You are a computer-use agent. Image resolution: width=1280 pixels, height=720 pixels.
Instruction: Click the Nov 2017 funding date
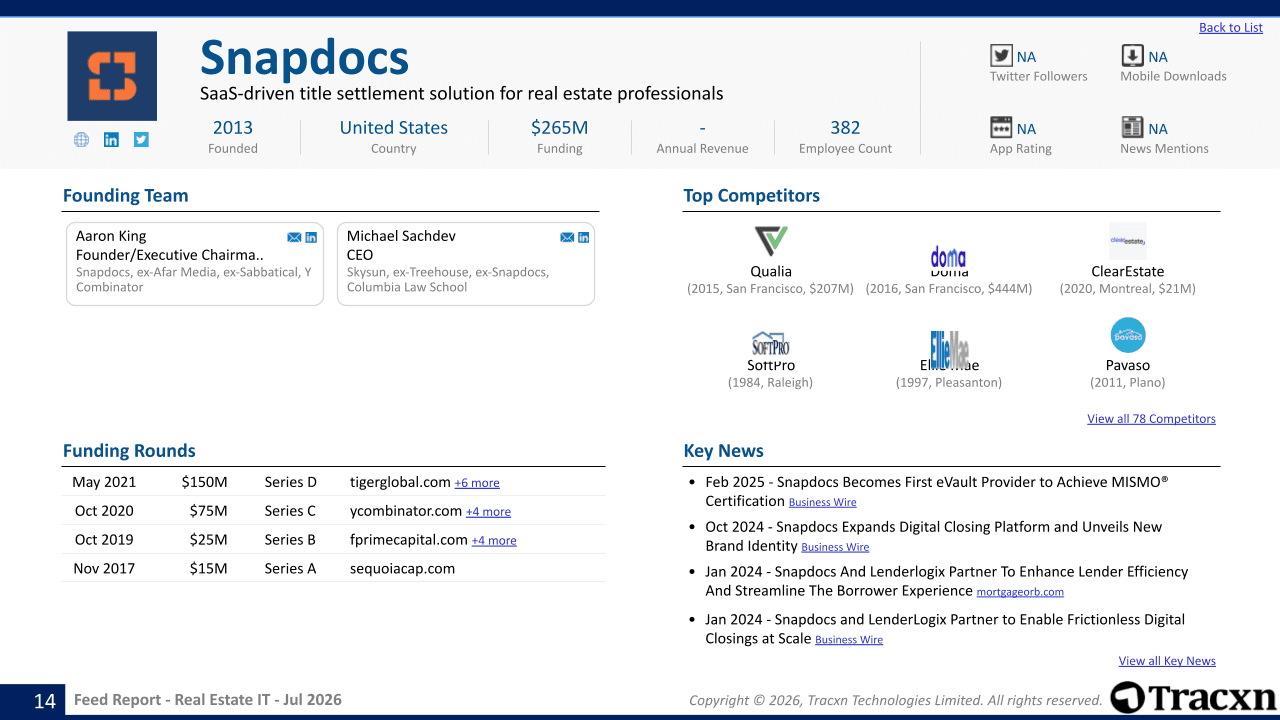tap(104, 568)
